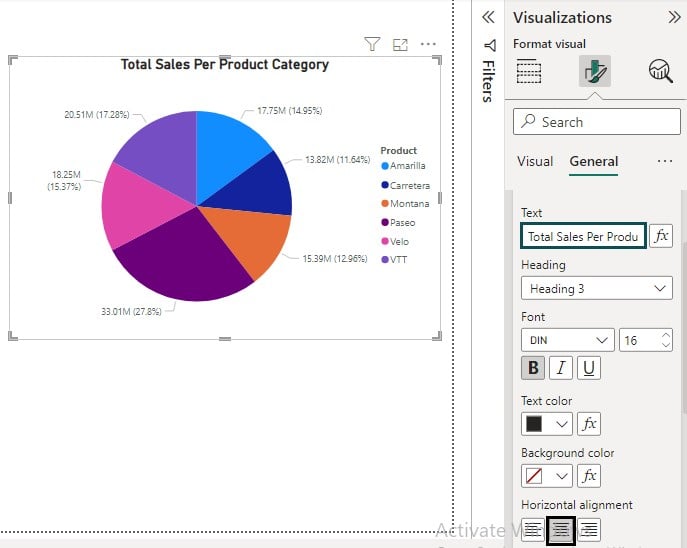Increase font size with up stepper arrow

(666, 335)
